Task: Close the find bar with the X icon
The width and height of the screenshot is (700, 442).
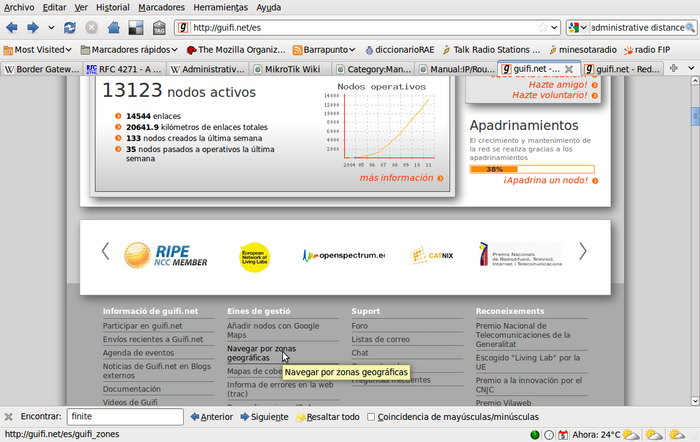Action: pyautogui.click(x=8, y=417)
